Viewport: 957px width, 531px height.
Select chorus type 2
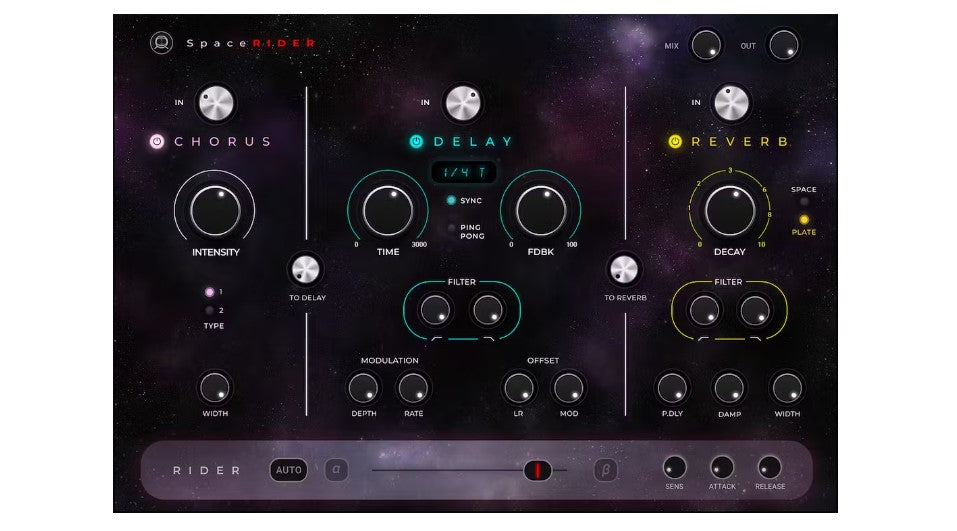tap(209, 311)
